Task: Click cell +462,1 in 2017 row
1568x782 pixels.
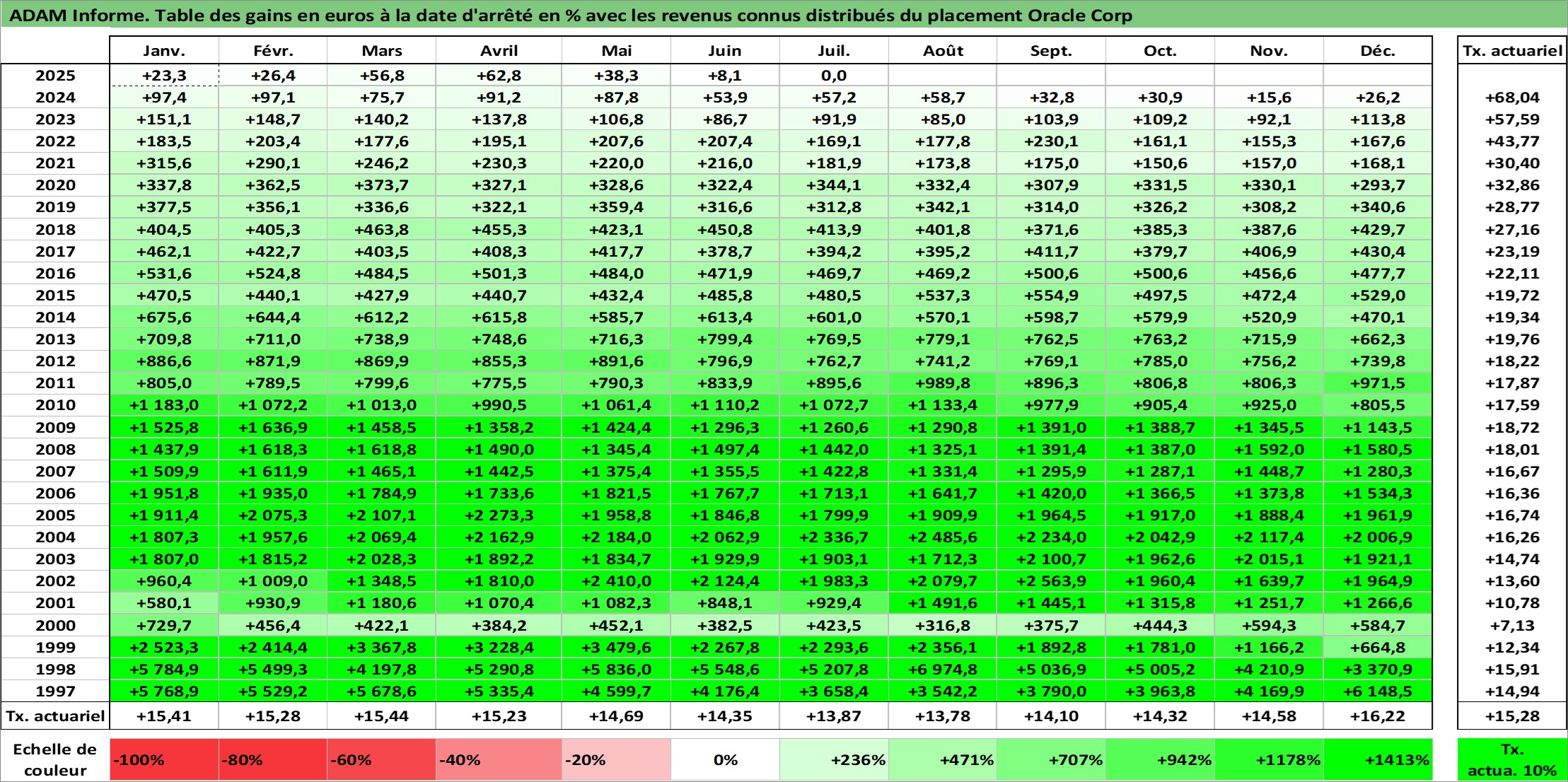Action: [164, 252]
